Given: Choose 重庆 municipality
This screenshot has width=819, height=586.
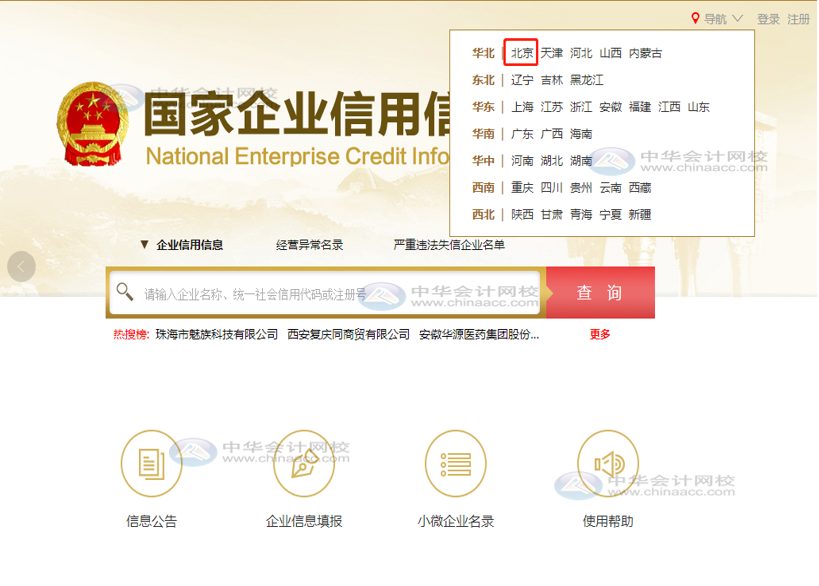Looking at the screenshot, I should [522, 188].
